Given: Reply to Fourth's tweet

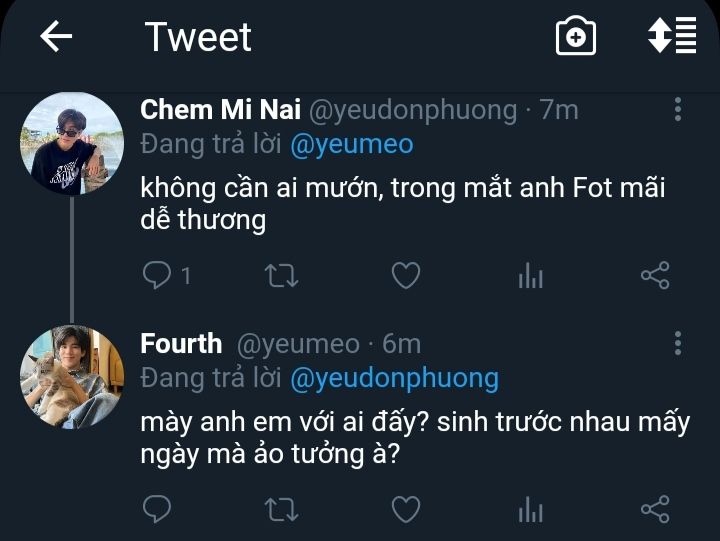Looking at the screenshot, I should [158, 510].
